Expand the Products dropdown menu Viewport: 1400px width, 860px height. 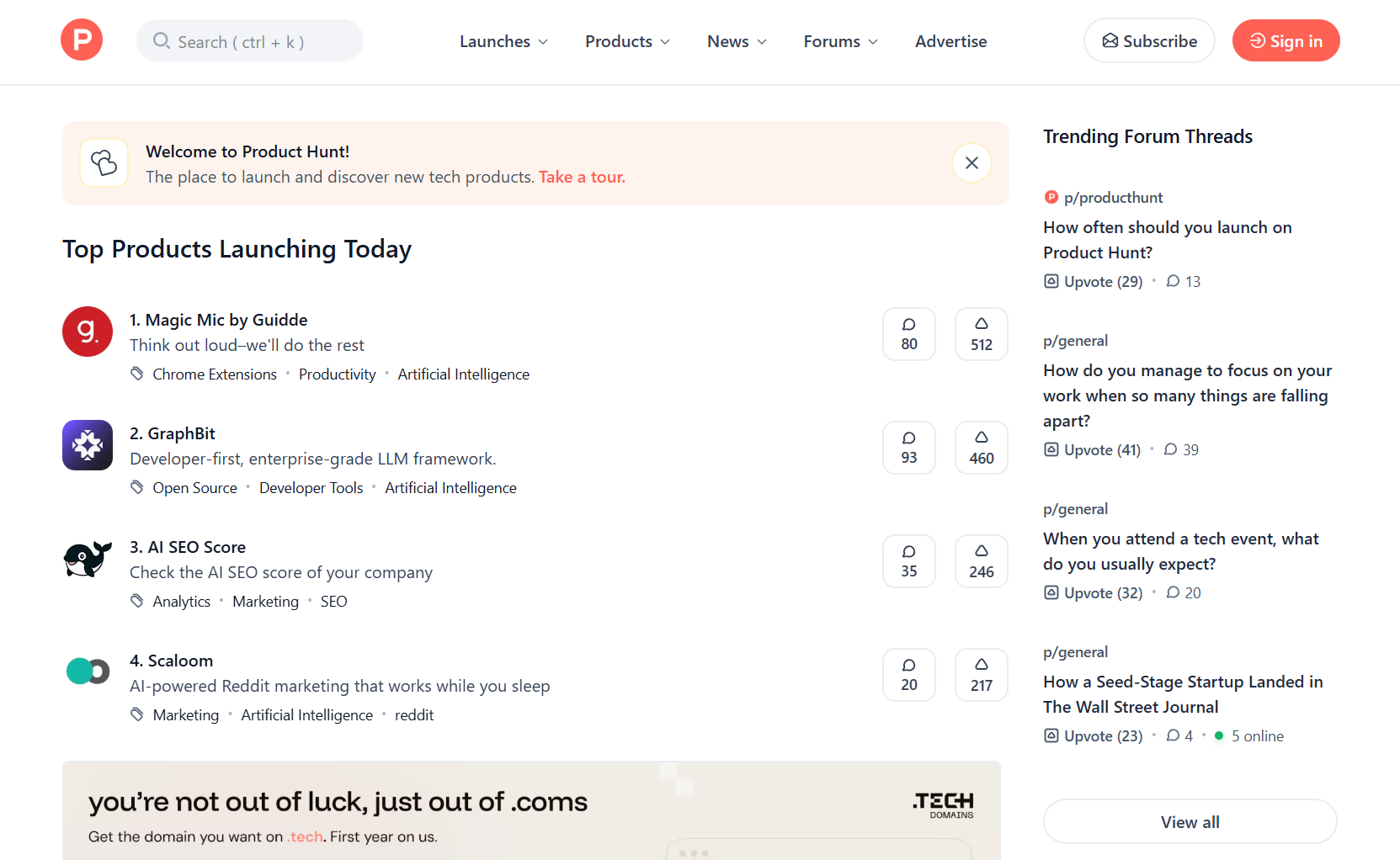[x=627, y=41]
